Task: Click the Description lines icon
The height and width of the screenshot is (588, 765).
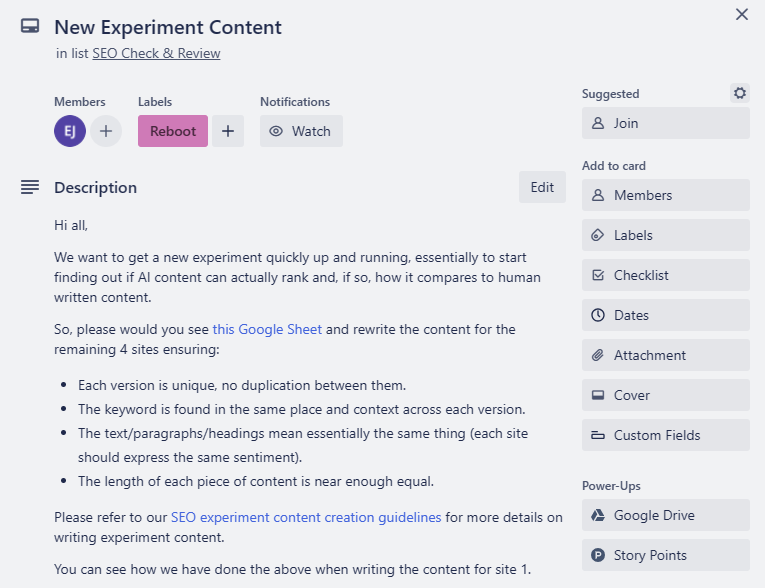Action: [30, 187]
